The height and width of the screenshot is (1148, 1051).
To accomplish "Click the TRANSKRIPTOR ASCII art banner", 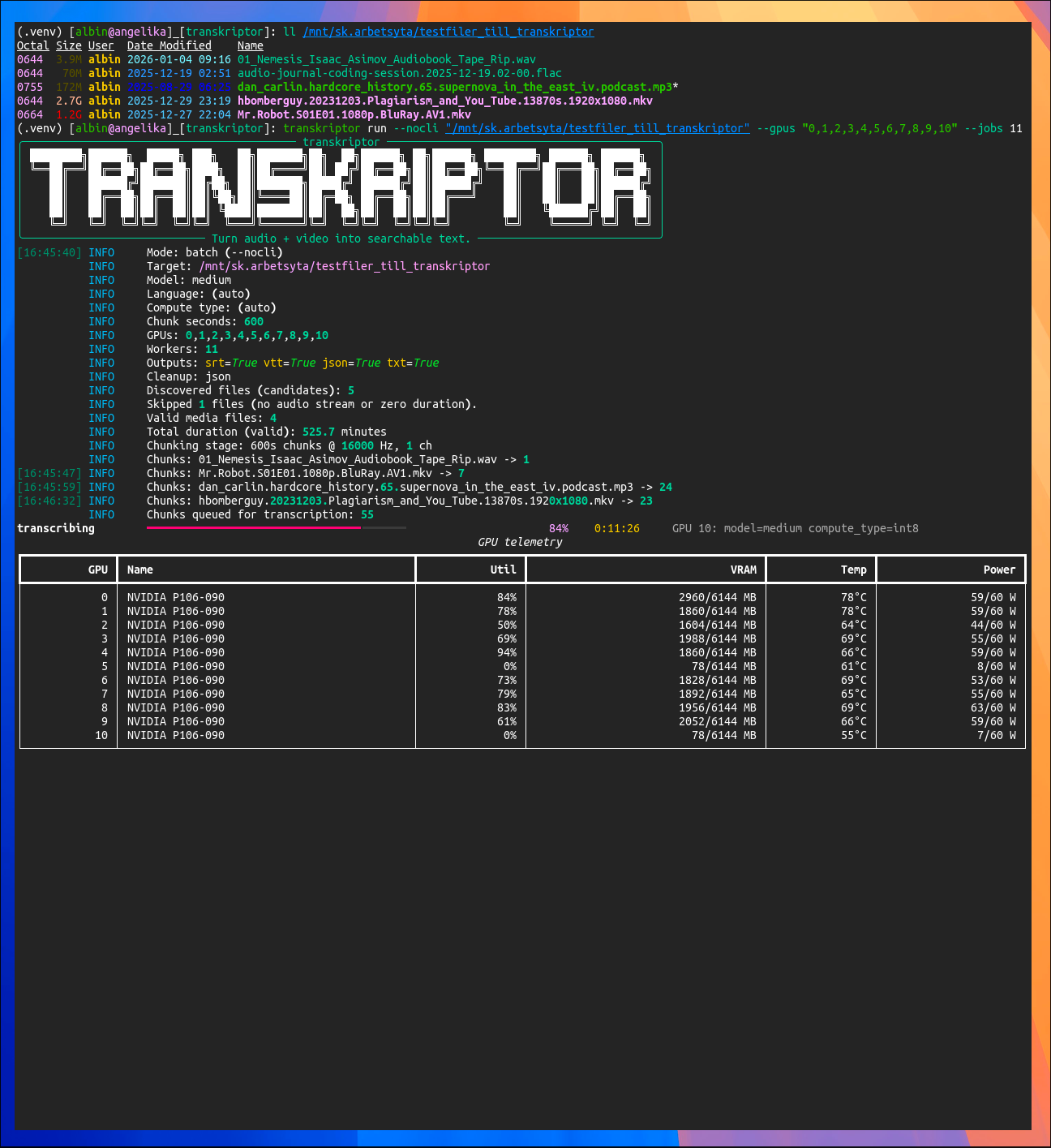I will (x=341, y=188).
